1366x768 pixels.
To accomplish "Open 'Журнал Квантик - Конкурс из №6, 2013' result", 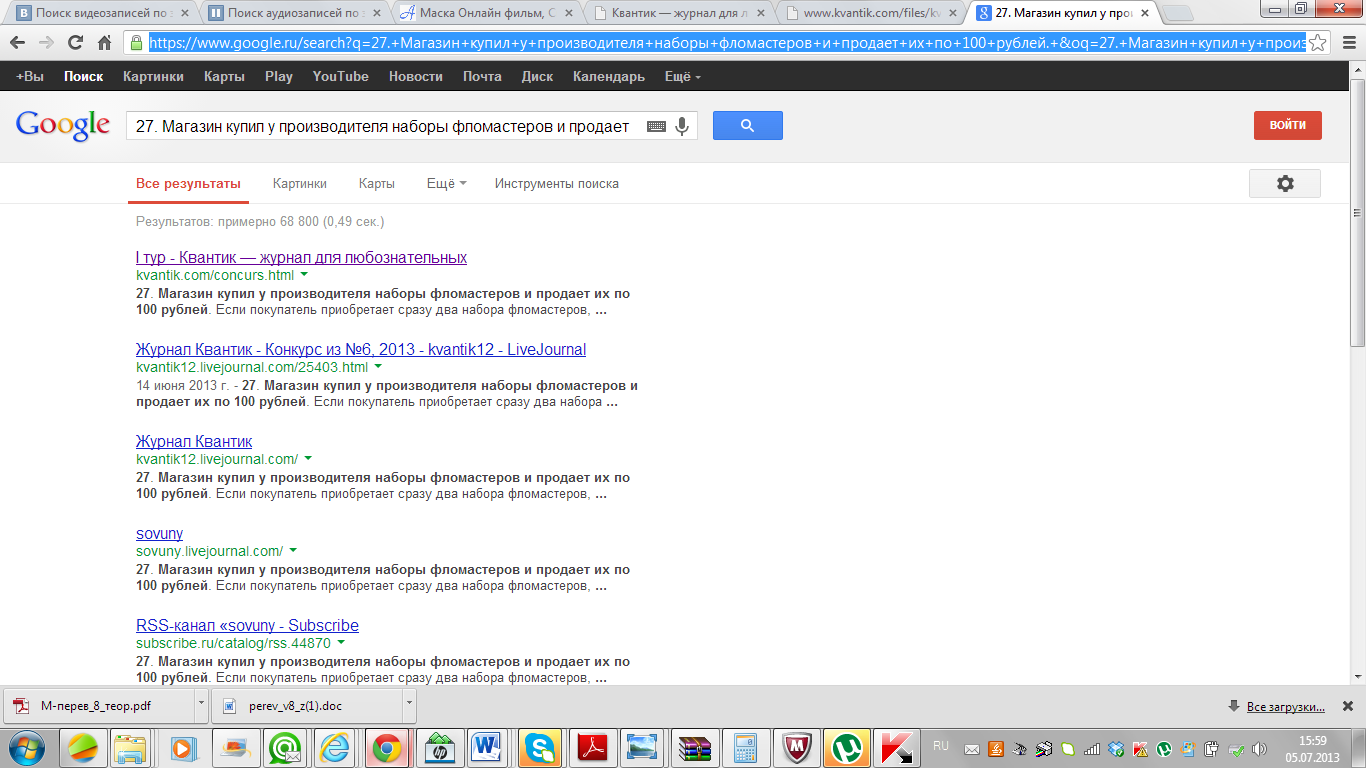I will 361,350.
